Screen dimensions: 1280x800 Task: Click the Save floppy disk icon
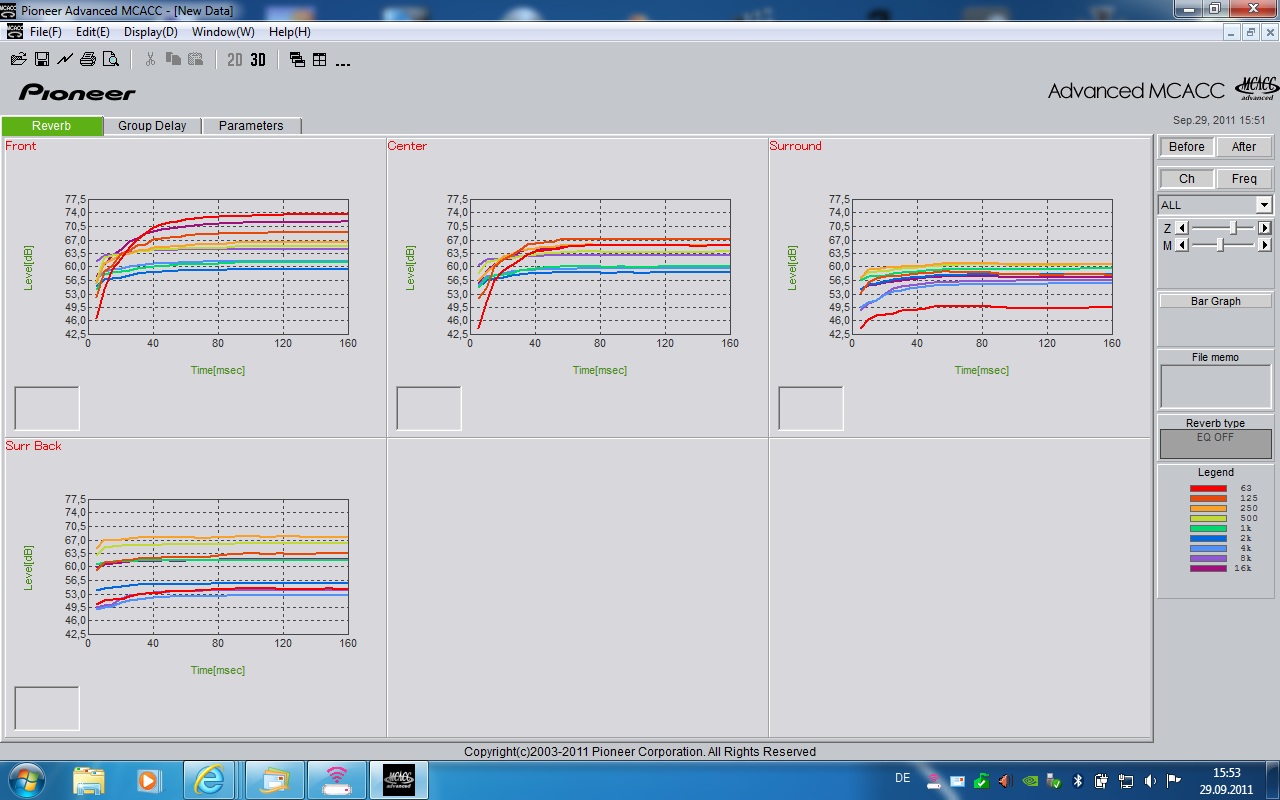coord(42,60)
